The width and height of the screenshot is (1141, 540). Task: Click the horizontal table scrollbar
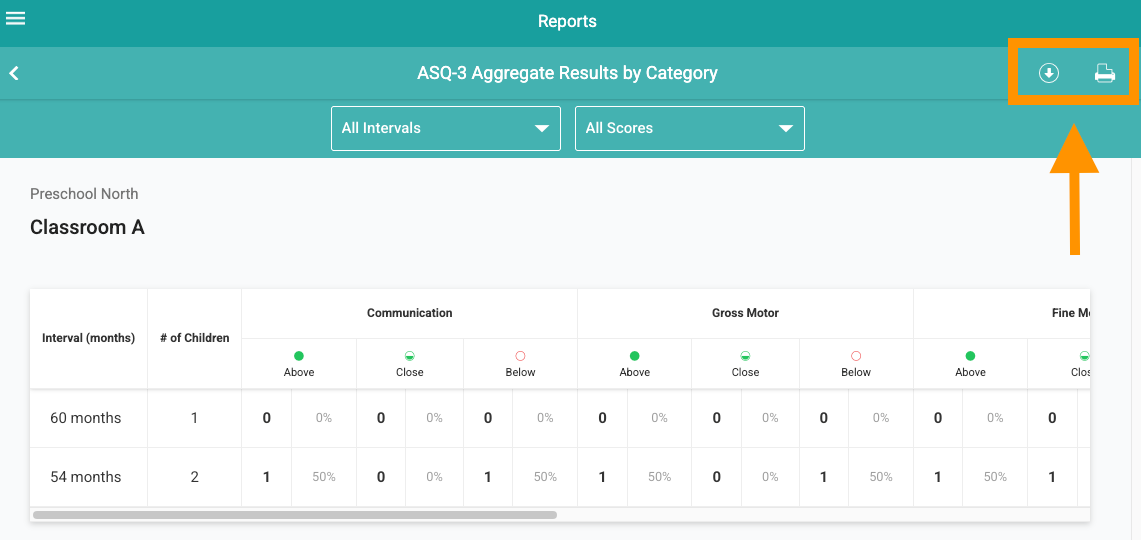pyautogui.click(x=295, y=515)
